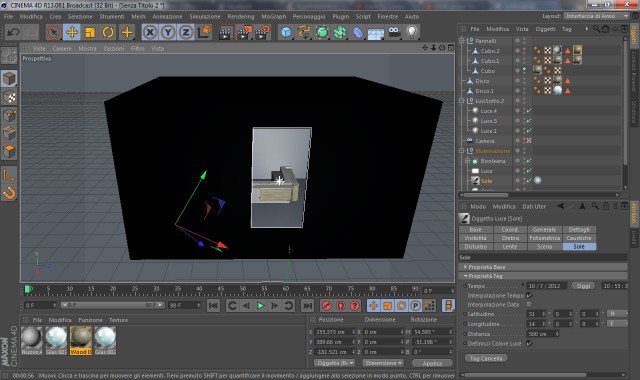
Task: Undo the last action arrow
Action: click(x=13, y=32)
